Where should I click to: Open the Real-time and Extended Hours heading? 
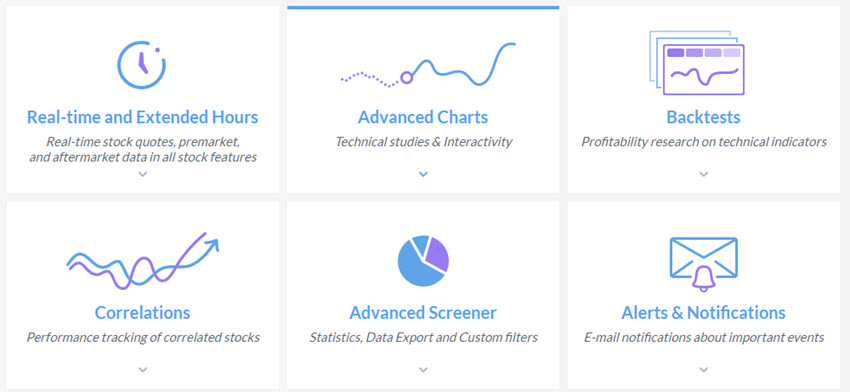click(x=143, y=117)
